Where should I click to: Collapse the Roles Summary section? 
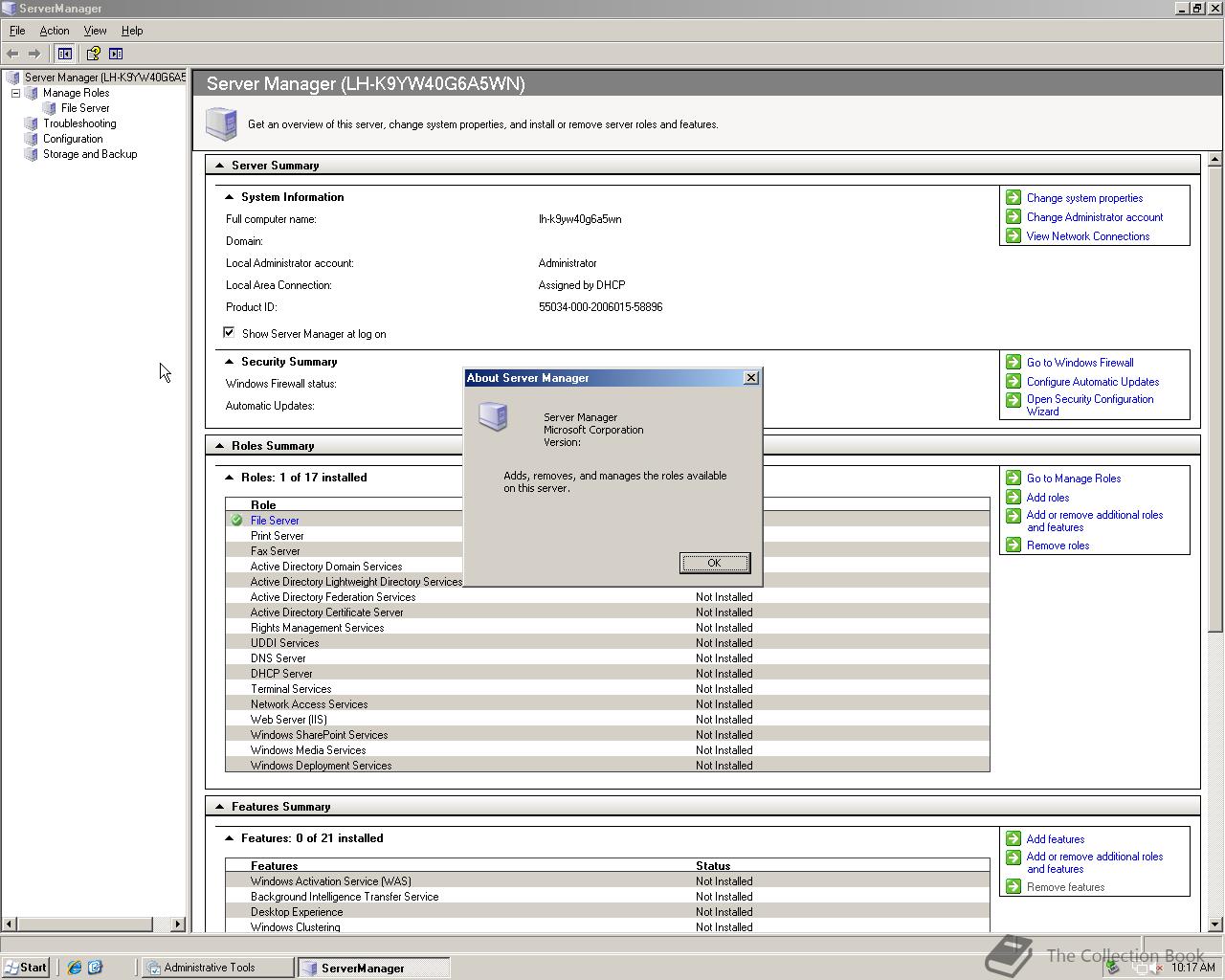click(219, 446)
